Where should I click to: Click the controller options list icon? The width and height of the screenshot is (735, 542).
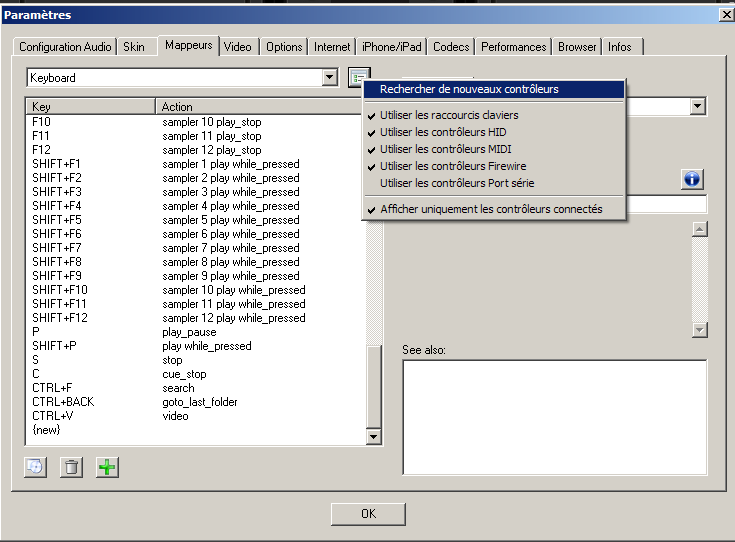(359, 78)
